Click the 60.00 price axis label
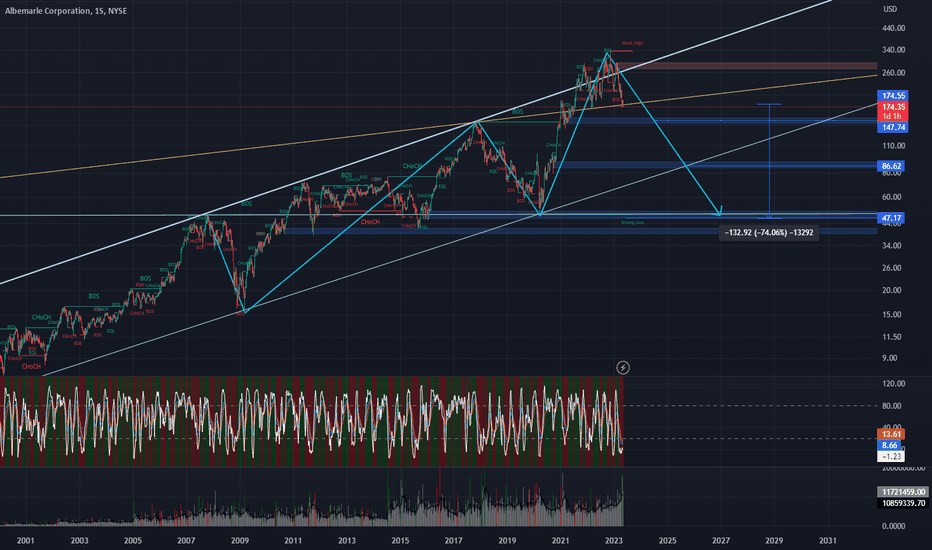This screenshot has width=932, height=550. point(891,197)
